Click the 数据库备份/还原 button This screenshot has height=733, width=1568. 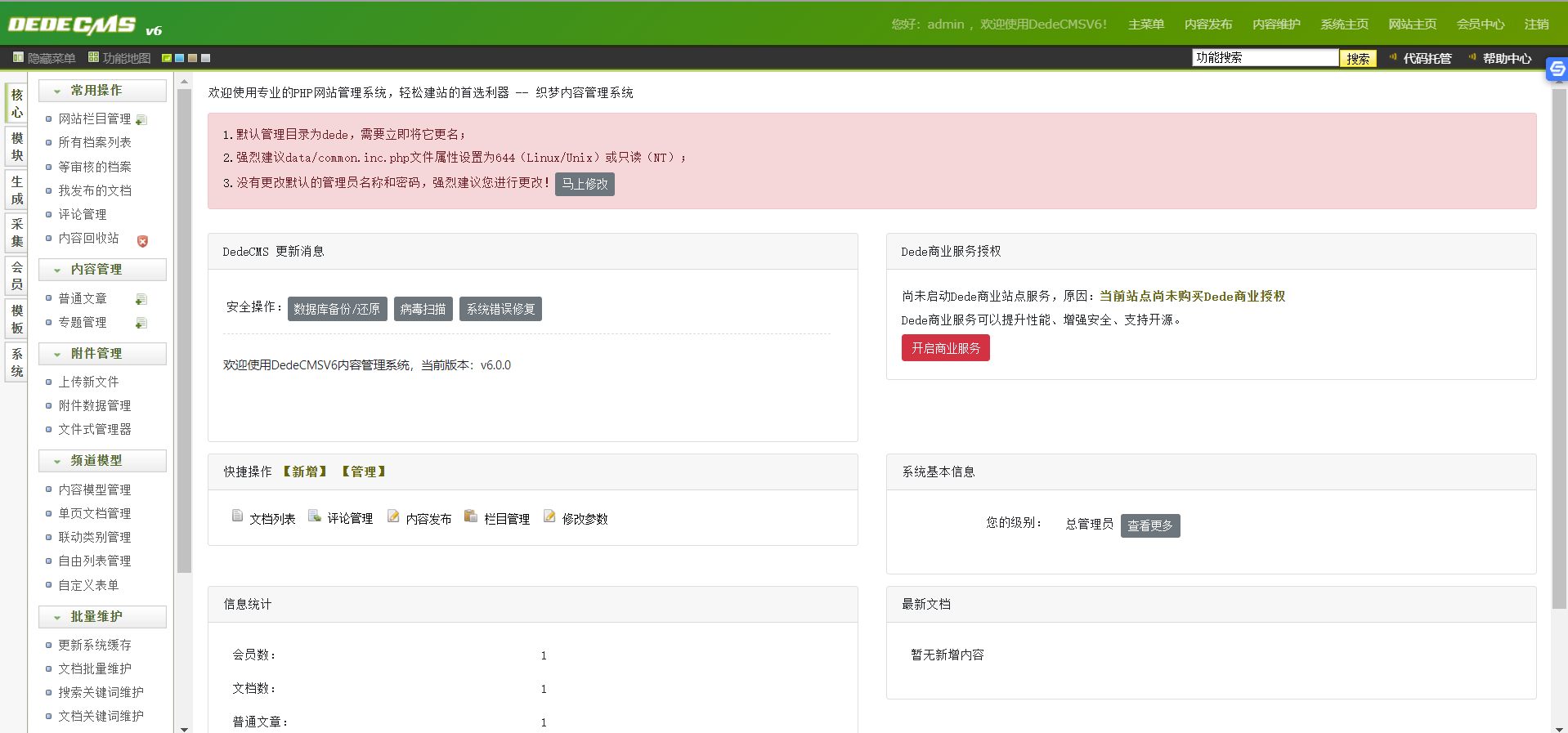click(x=337, y=309)
